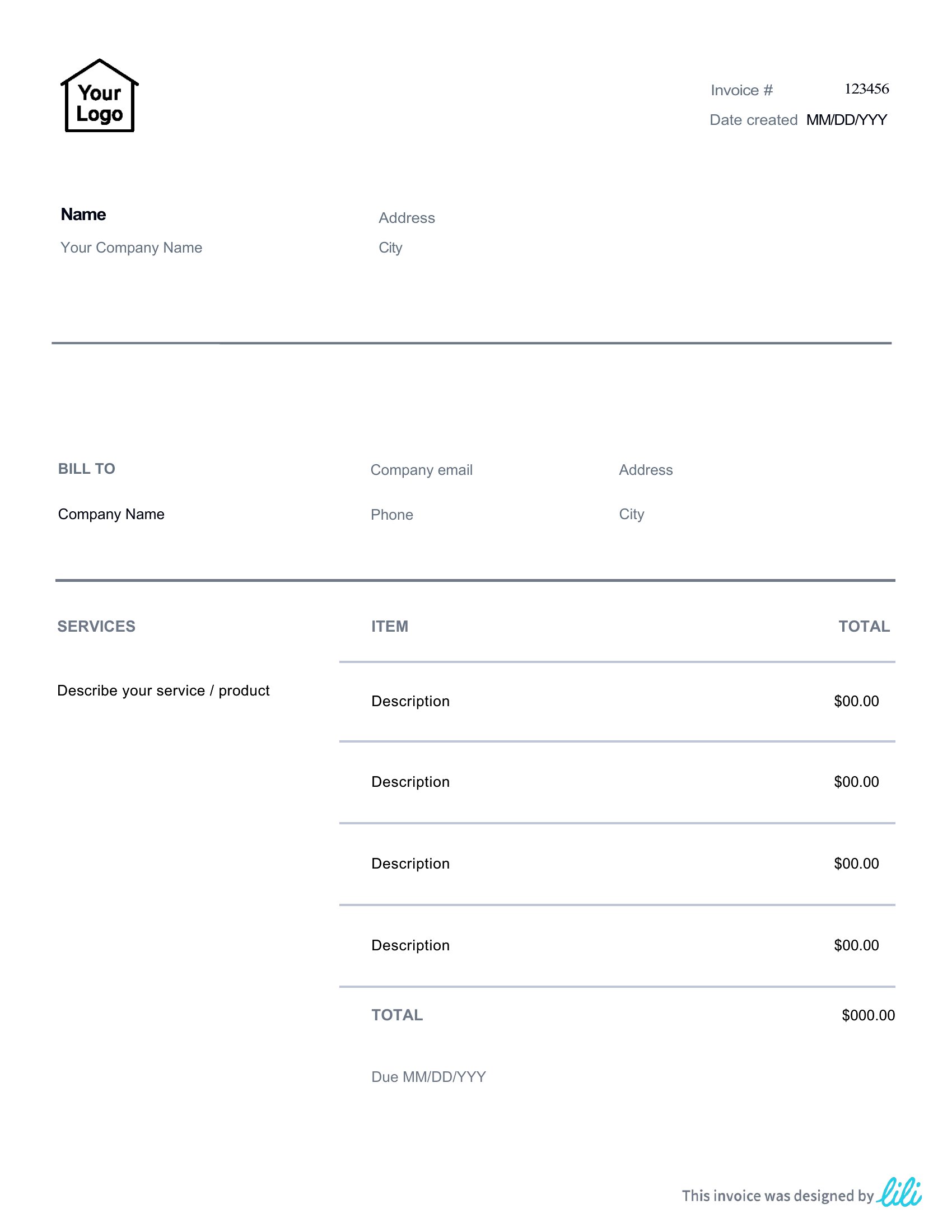
Task: Click the sender Address field under logo
Action: point(407,218)
